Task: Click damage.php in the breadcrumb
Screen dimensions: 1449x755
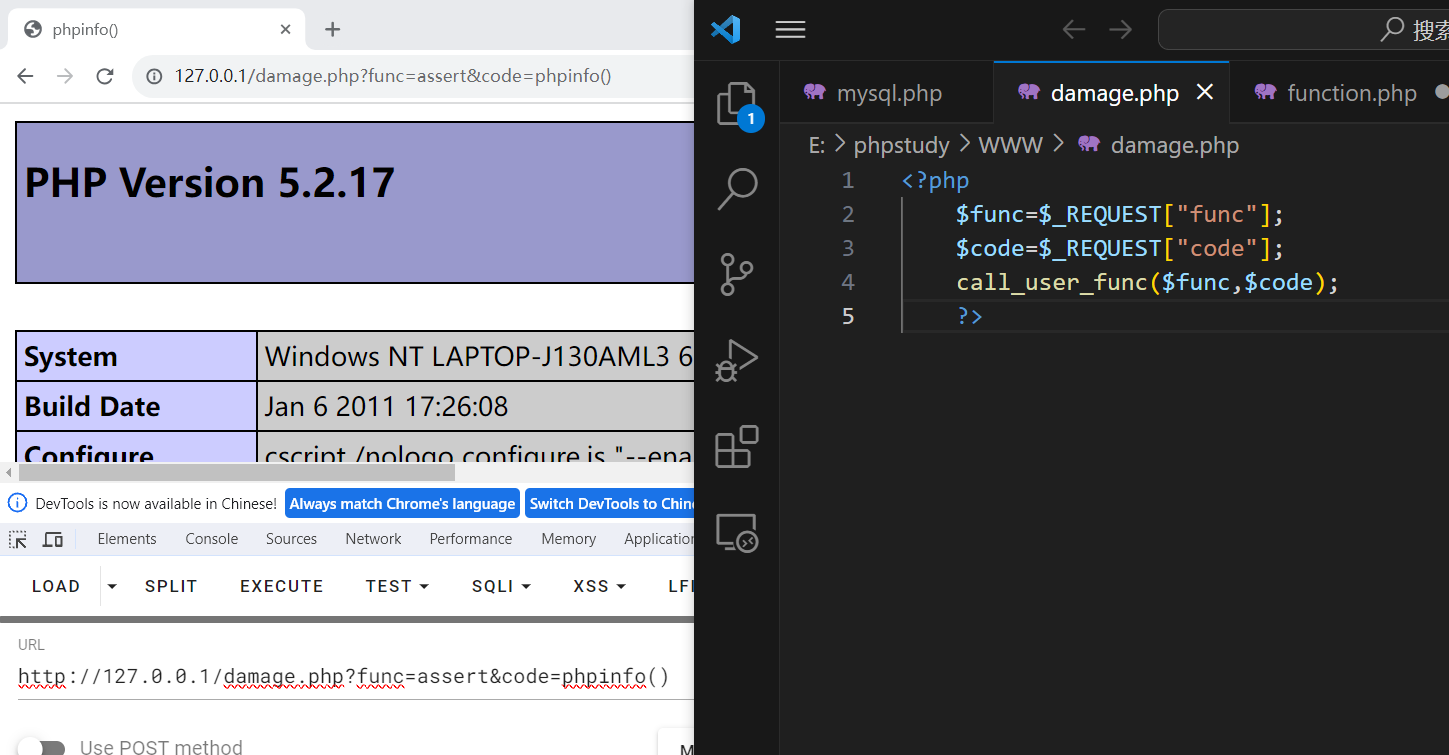Action: (x=1174, y=145)
